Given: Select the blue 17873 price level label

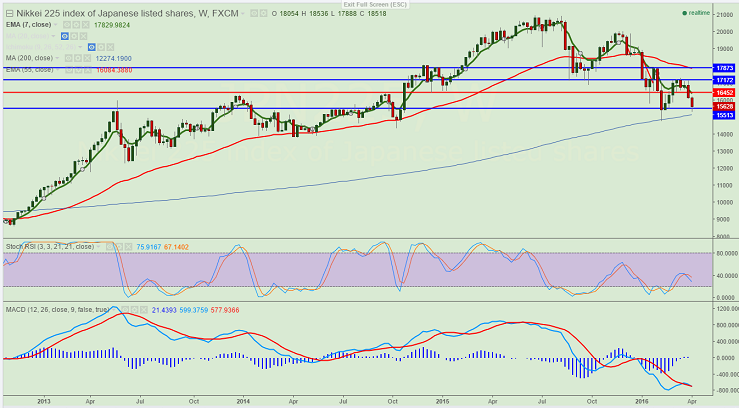Looking at the screenshot, I should 724,67.
